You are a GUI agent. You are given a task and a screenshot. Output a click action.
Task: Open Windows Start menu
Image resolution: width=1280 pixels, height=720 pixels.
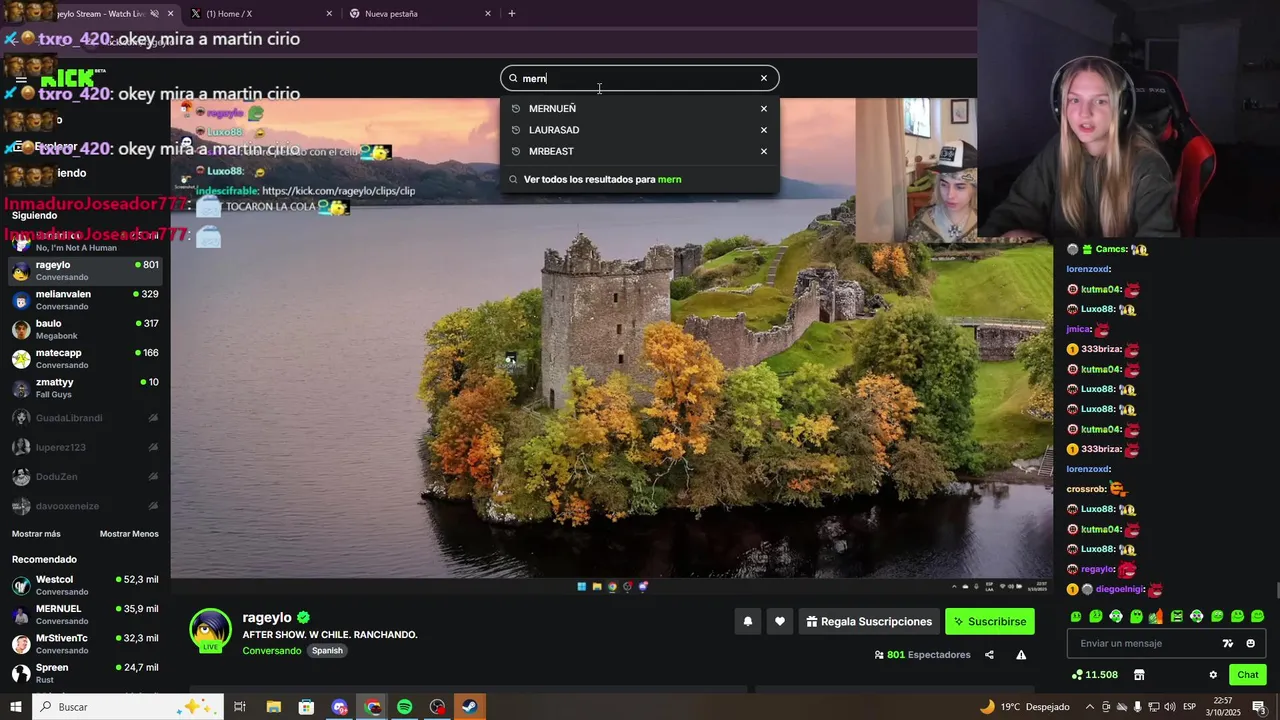coord(16,707)
